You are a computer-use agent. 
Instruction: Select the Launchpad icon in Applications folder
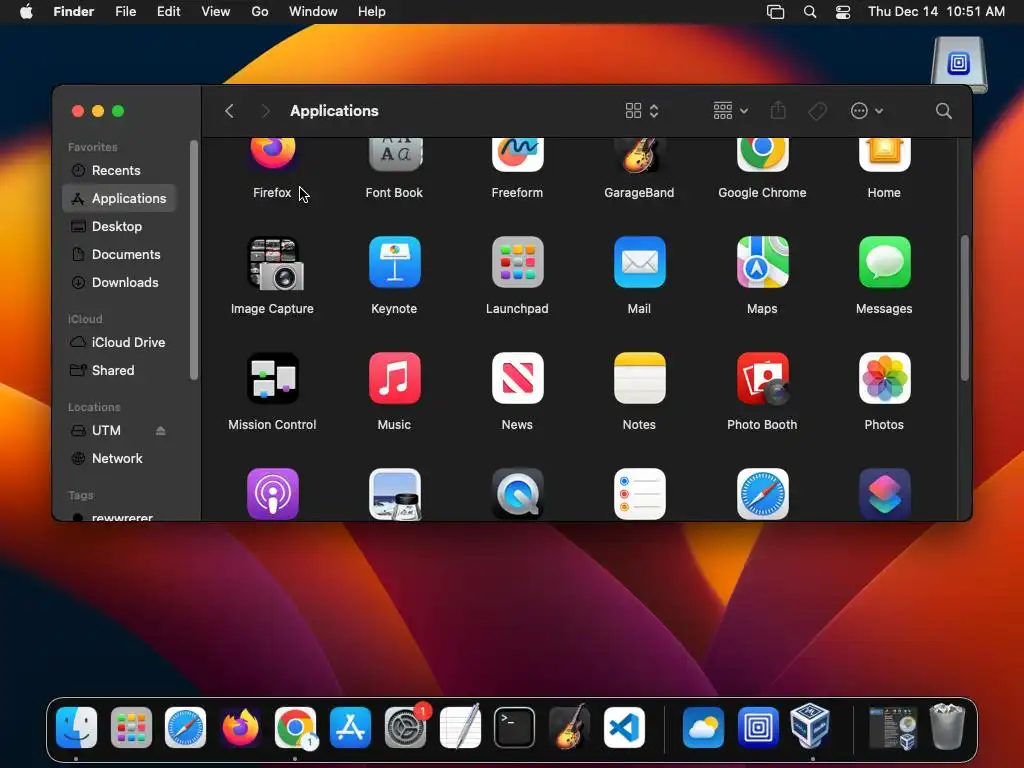pyautogui.click(x=517, y=262)
